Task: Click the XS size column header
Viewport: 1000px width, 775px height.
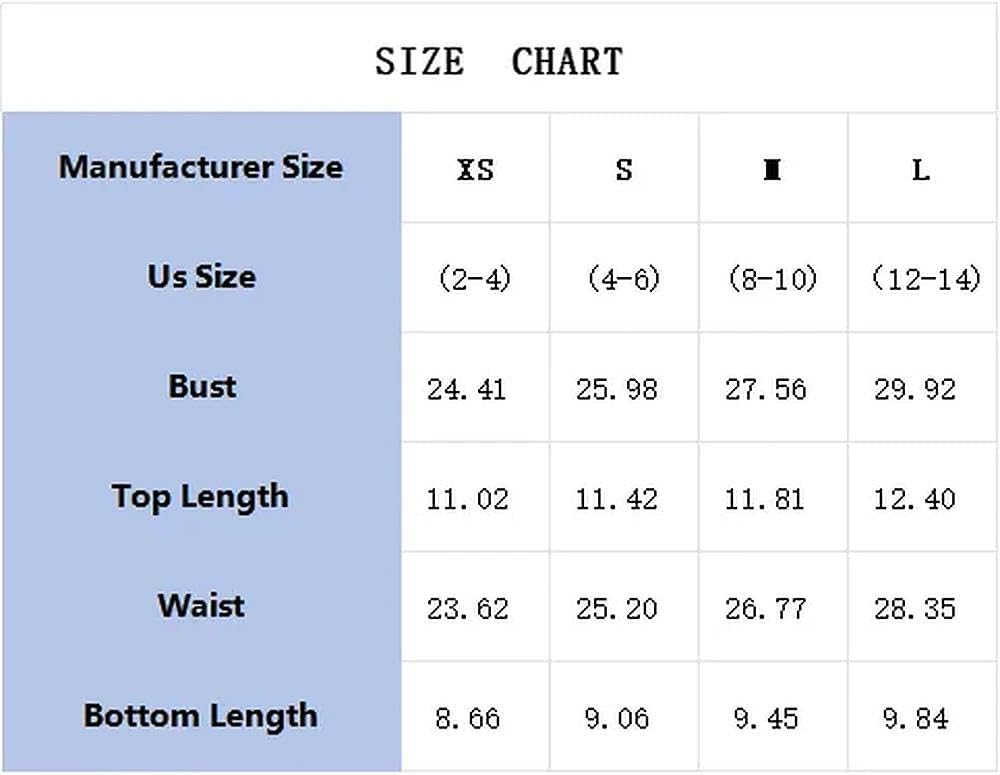Action: (x=475, y=170)
